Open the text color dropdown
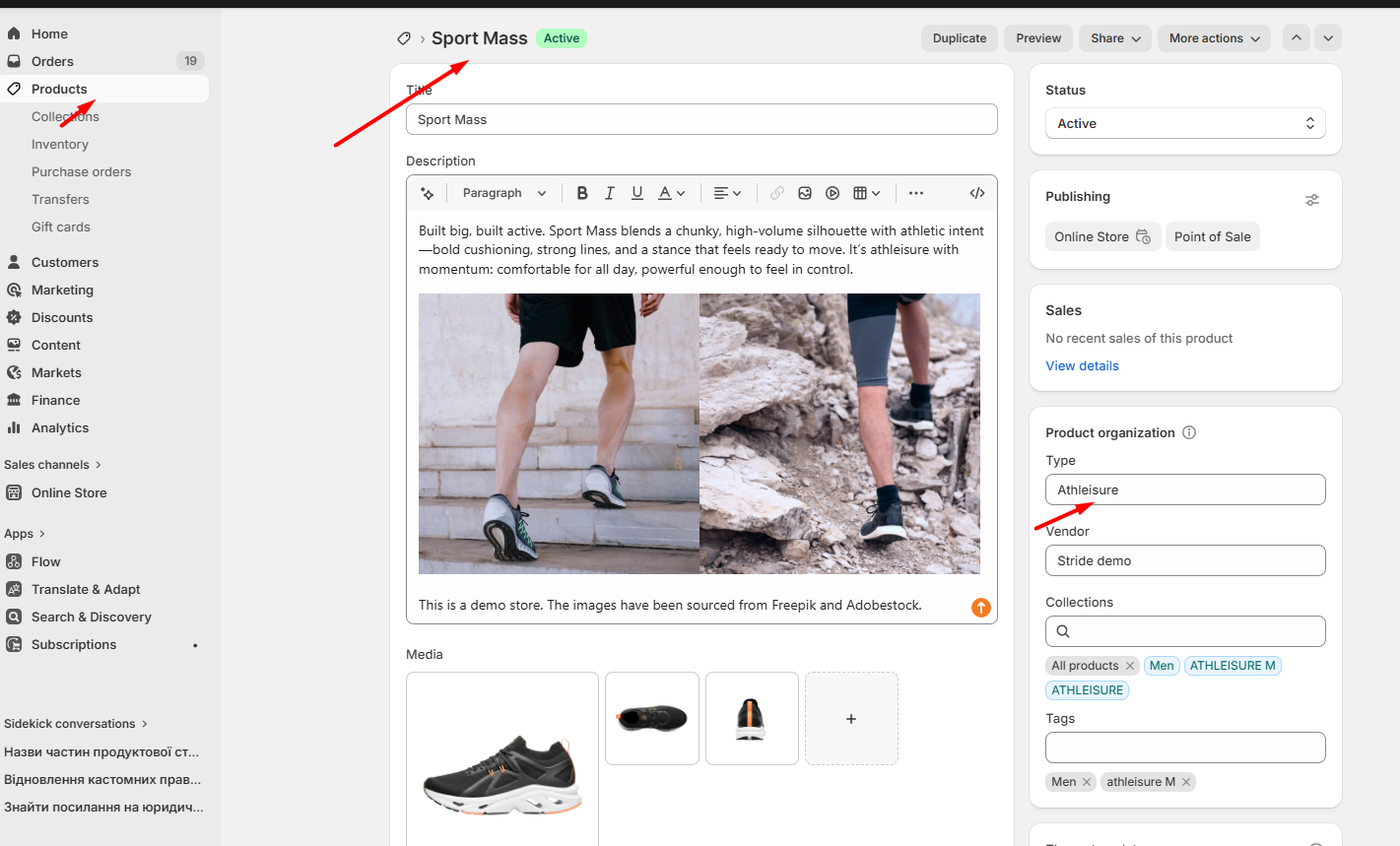Image resolution: width=1400 pixels, height=846 pixels. point(672,193)
